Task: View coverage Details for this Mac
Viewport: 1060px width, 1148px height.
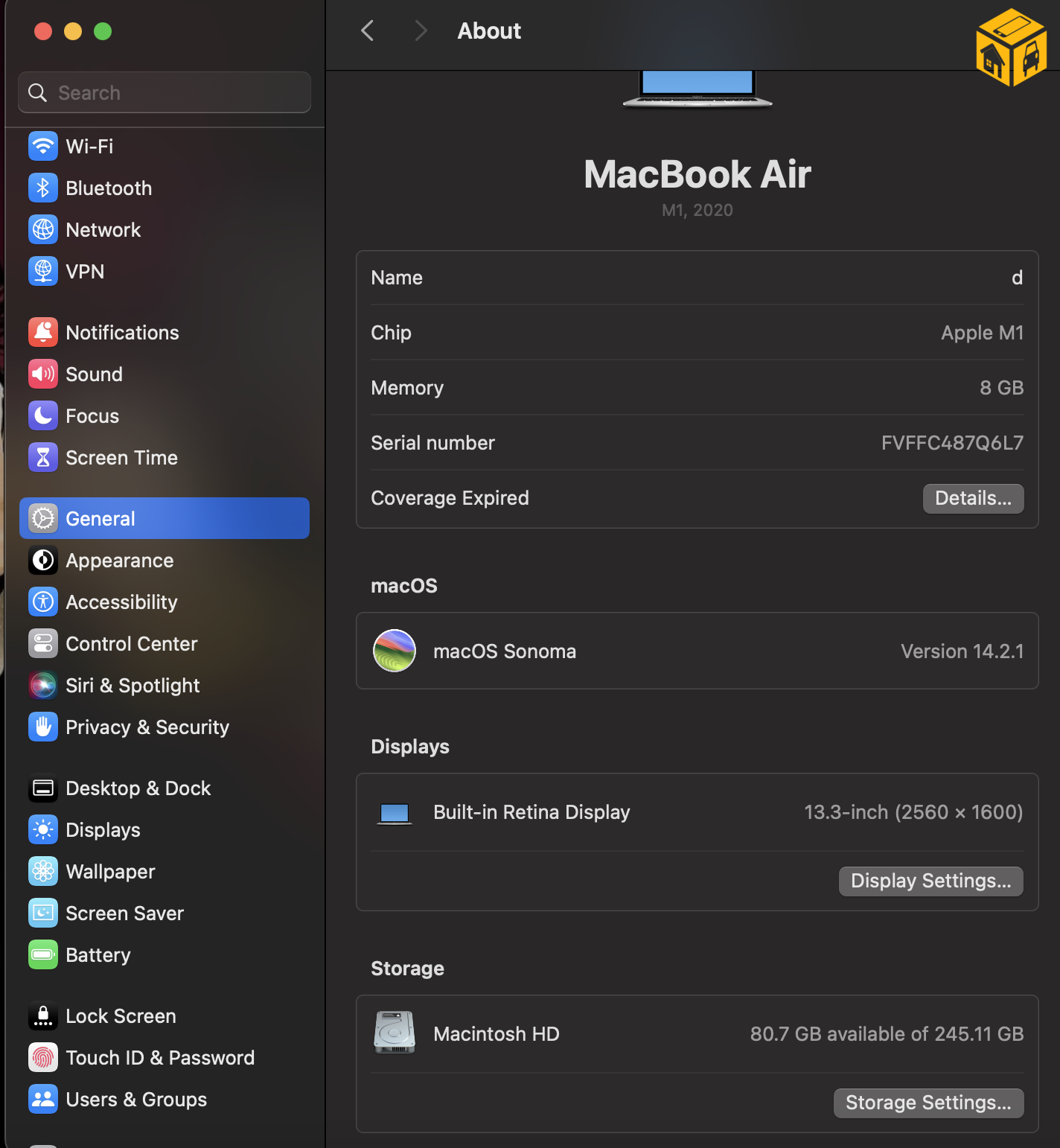Action: click(973, 498)
